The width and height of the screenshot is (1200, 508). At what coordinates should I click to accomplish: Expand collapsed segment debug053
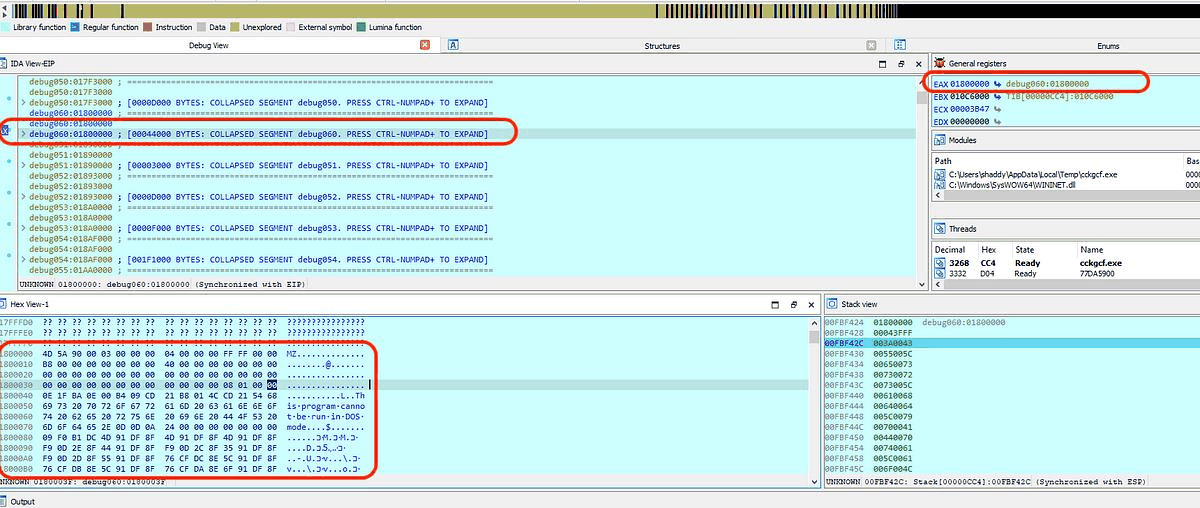[24, 228]
